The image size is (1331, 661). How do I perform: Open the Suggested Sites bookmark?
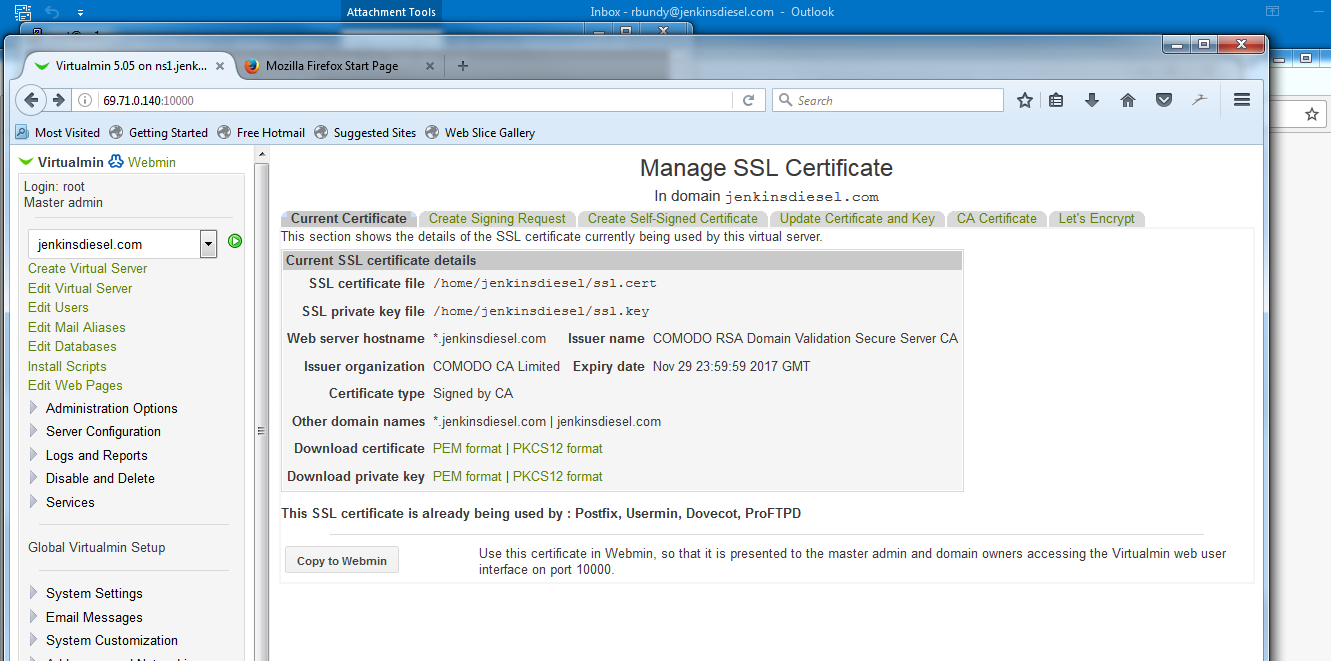[x=365, y=132]
